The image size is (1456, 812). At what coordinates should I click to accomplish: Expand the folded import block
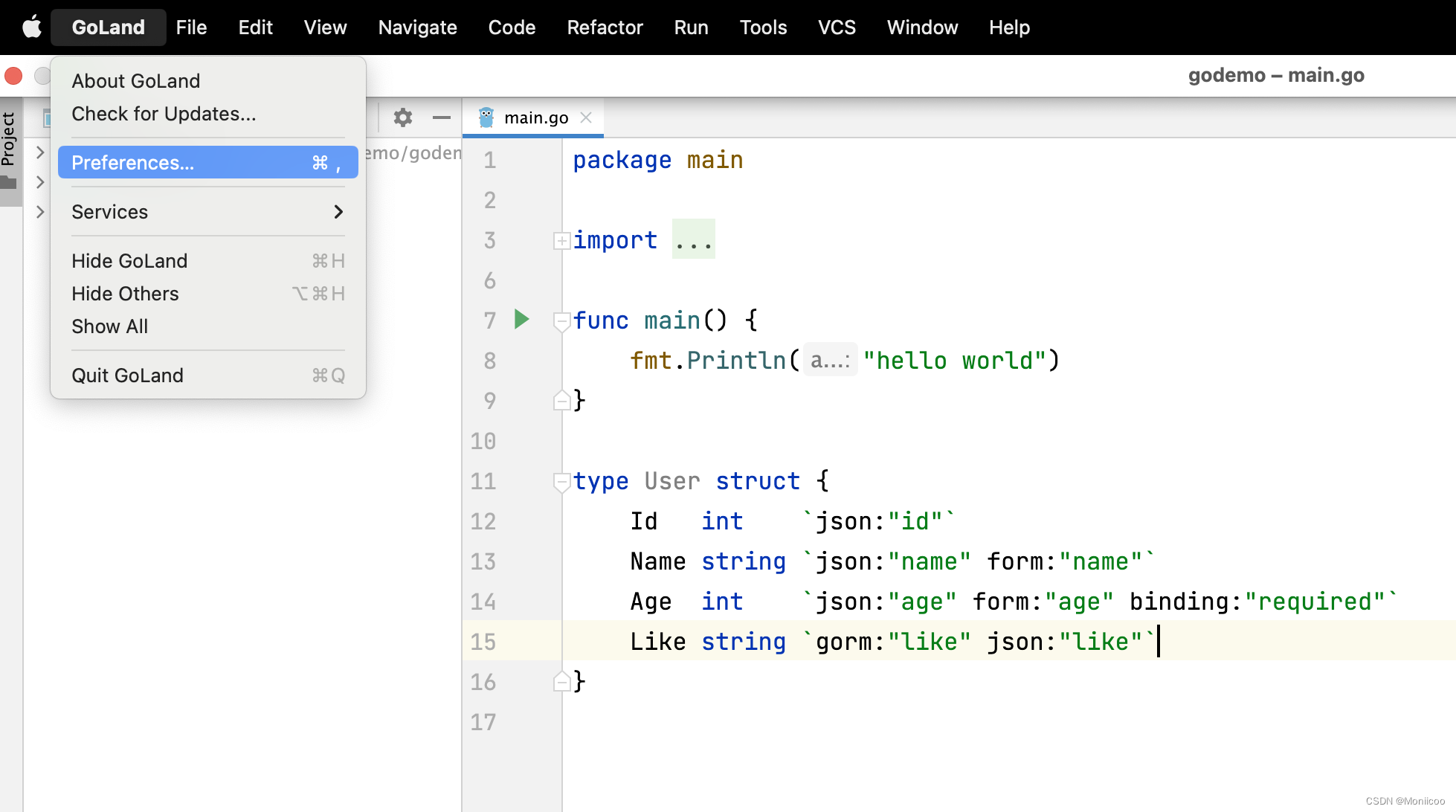click(x=561, y=241)
